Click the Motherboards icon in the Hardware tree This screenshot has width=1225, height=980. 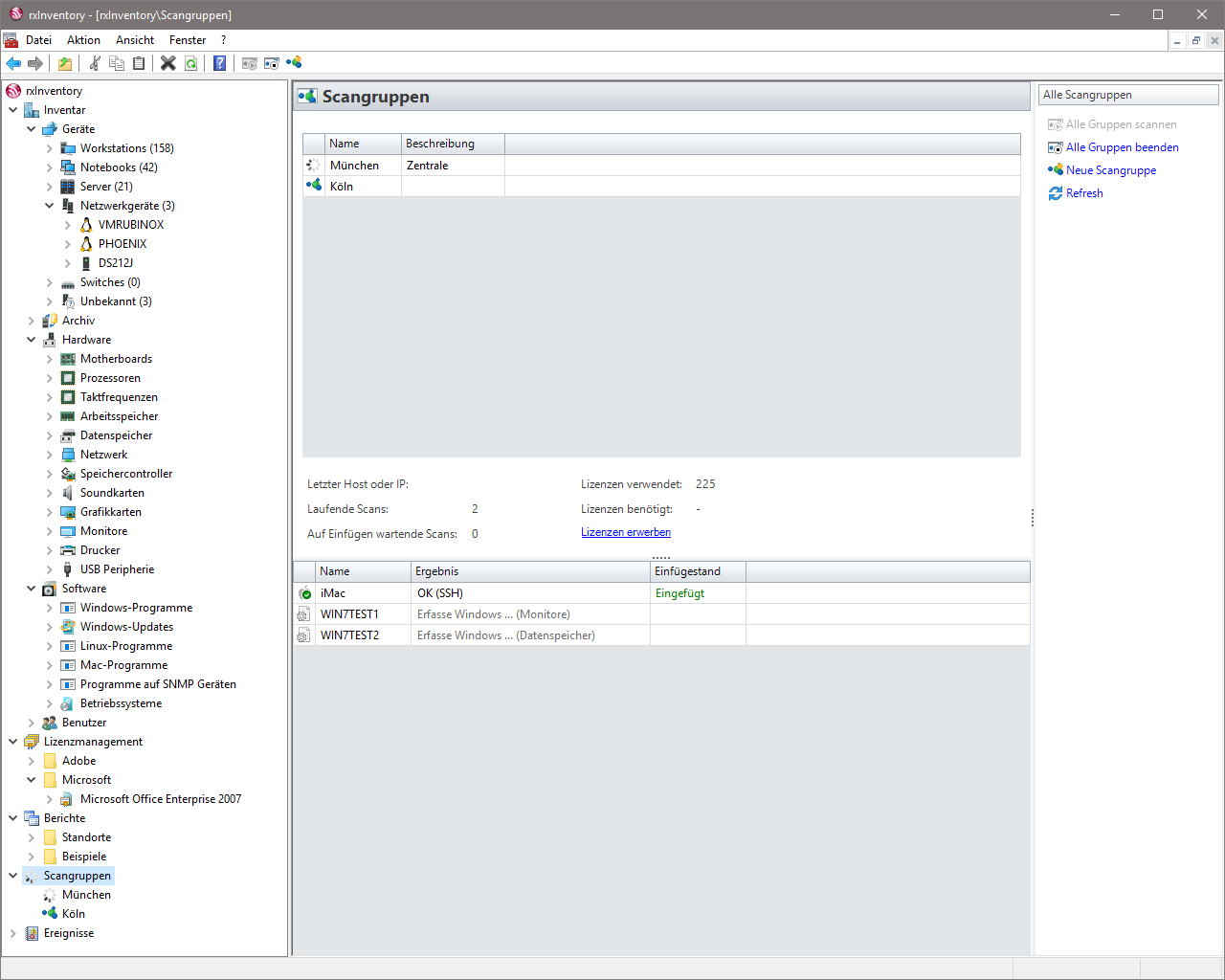click(x=68, y=359)
